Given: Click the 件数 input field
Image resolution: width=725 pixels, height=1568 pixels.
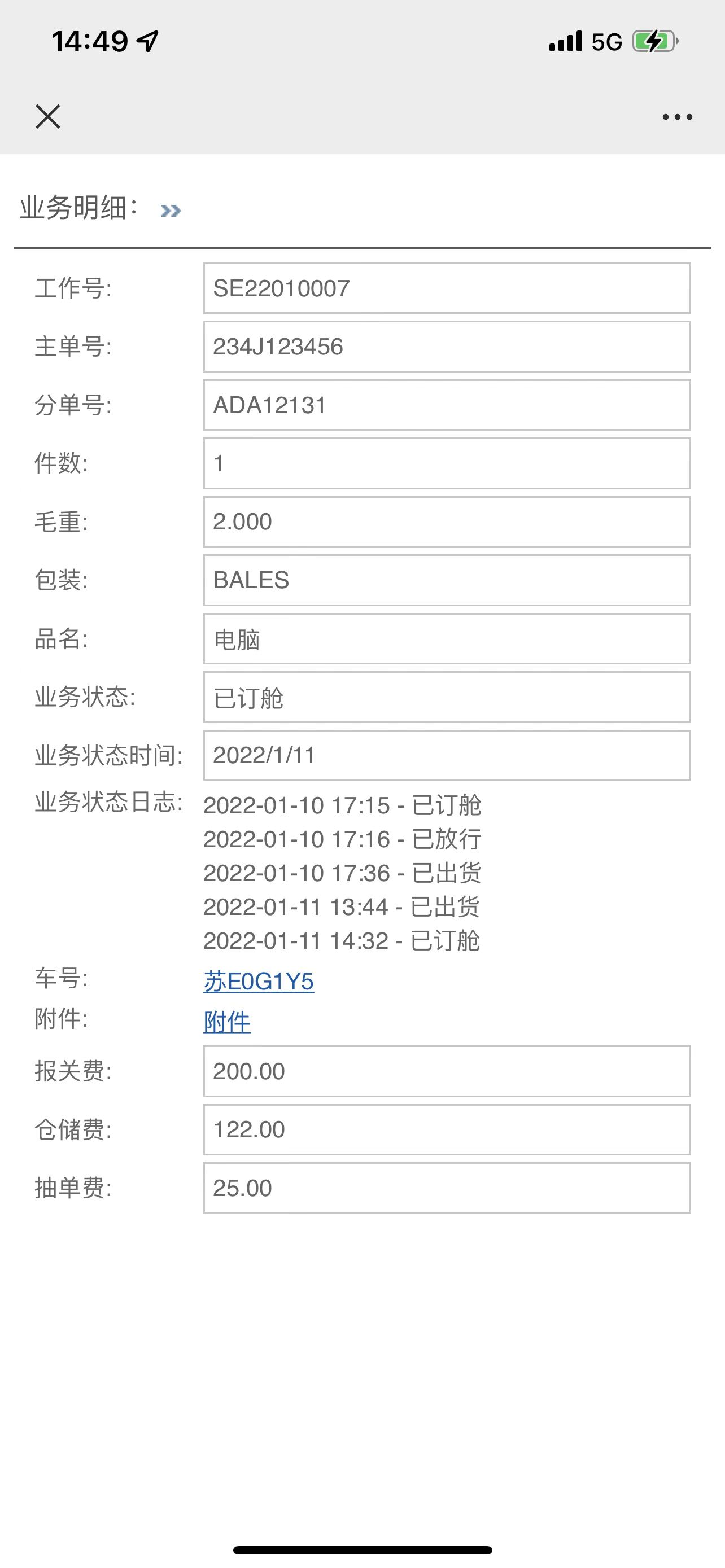Looking at the screenshot, I should click(x=447, y=463).
